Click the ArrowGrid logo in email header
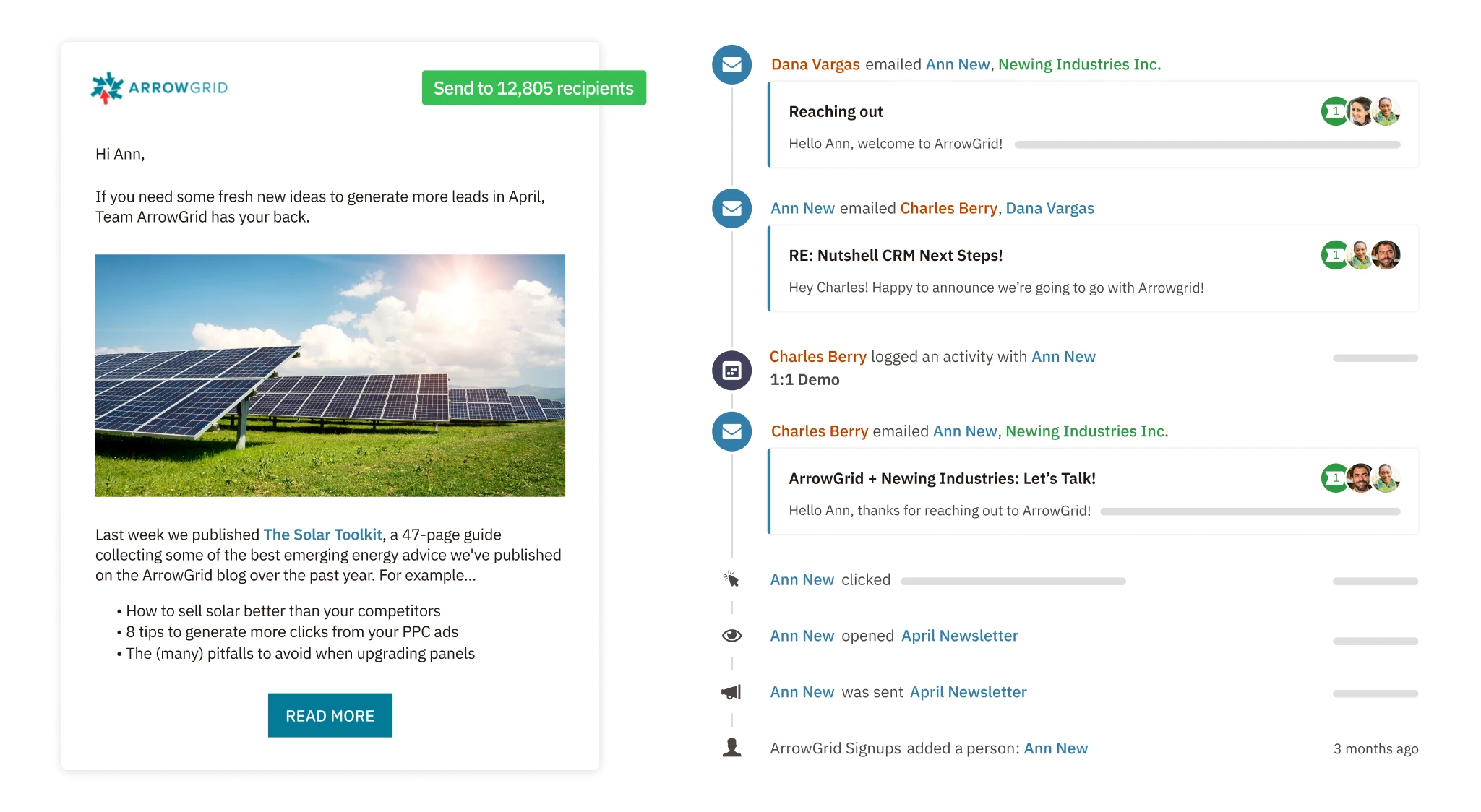The height and width of the screenshot is (812, 1481). pyautogui.click(x=159, y=88)
